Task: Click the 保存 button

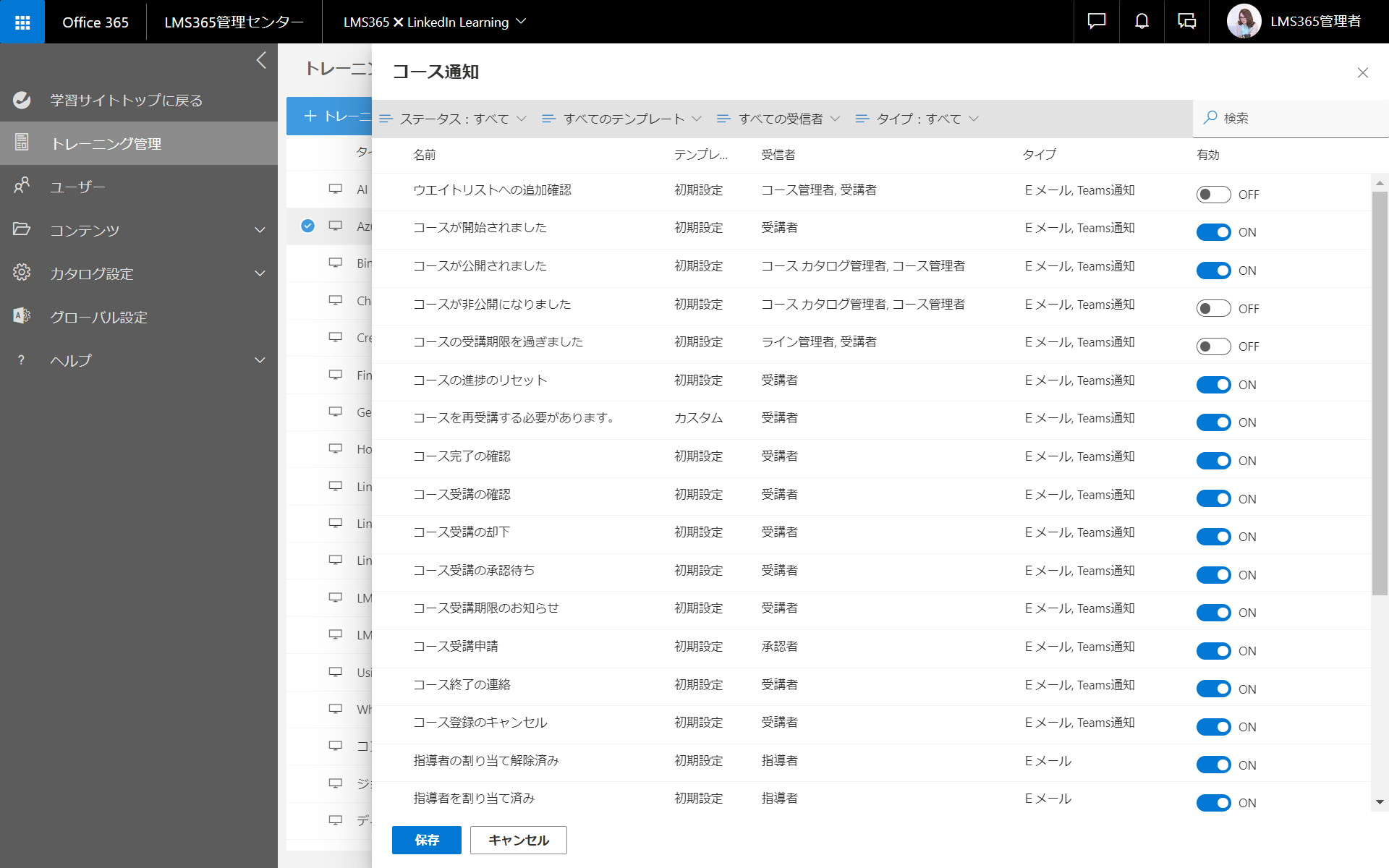Action: (x=427, y=840)
